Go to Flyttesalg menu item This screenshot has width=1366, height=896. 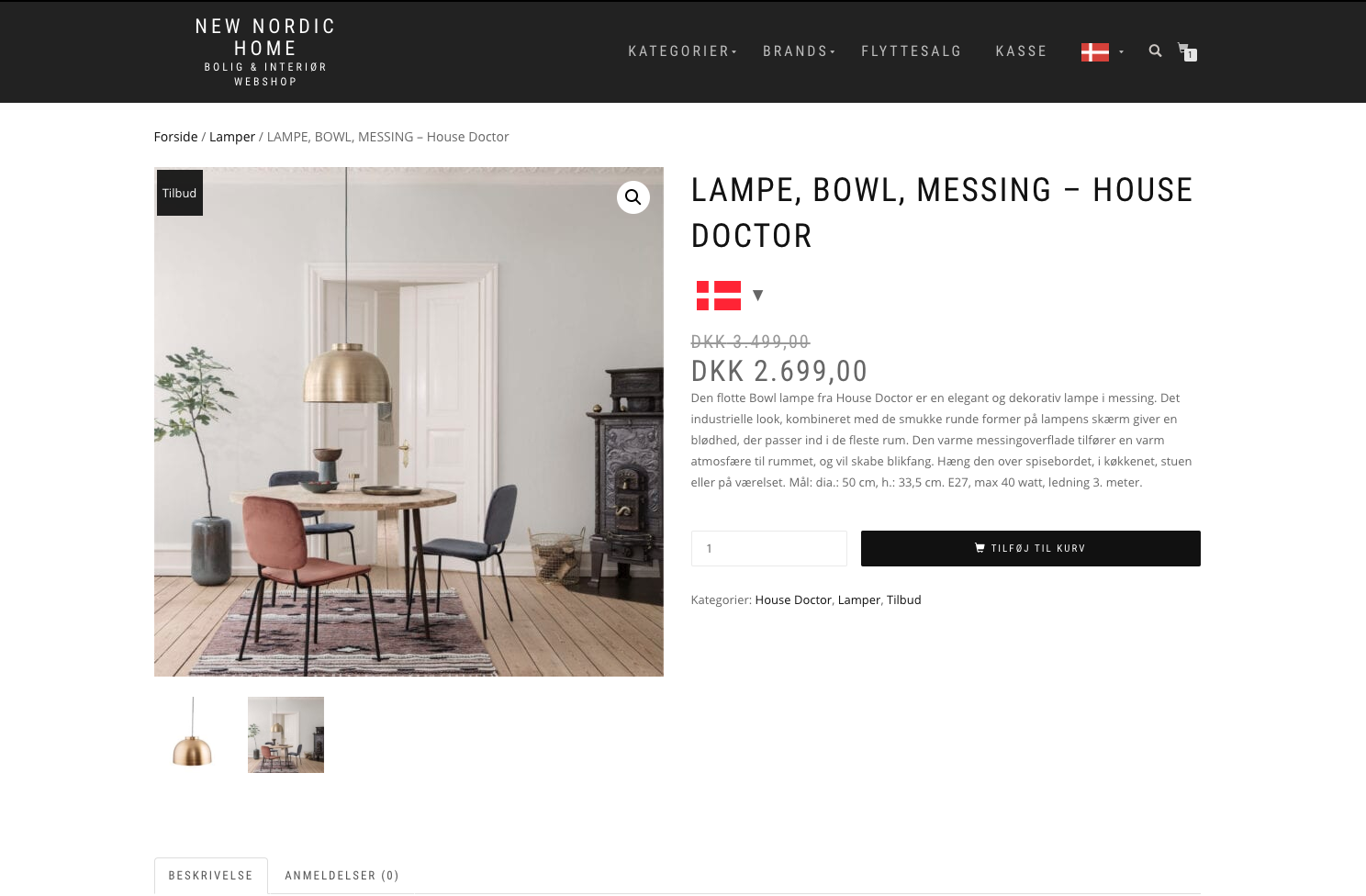[x=912, y=51]
